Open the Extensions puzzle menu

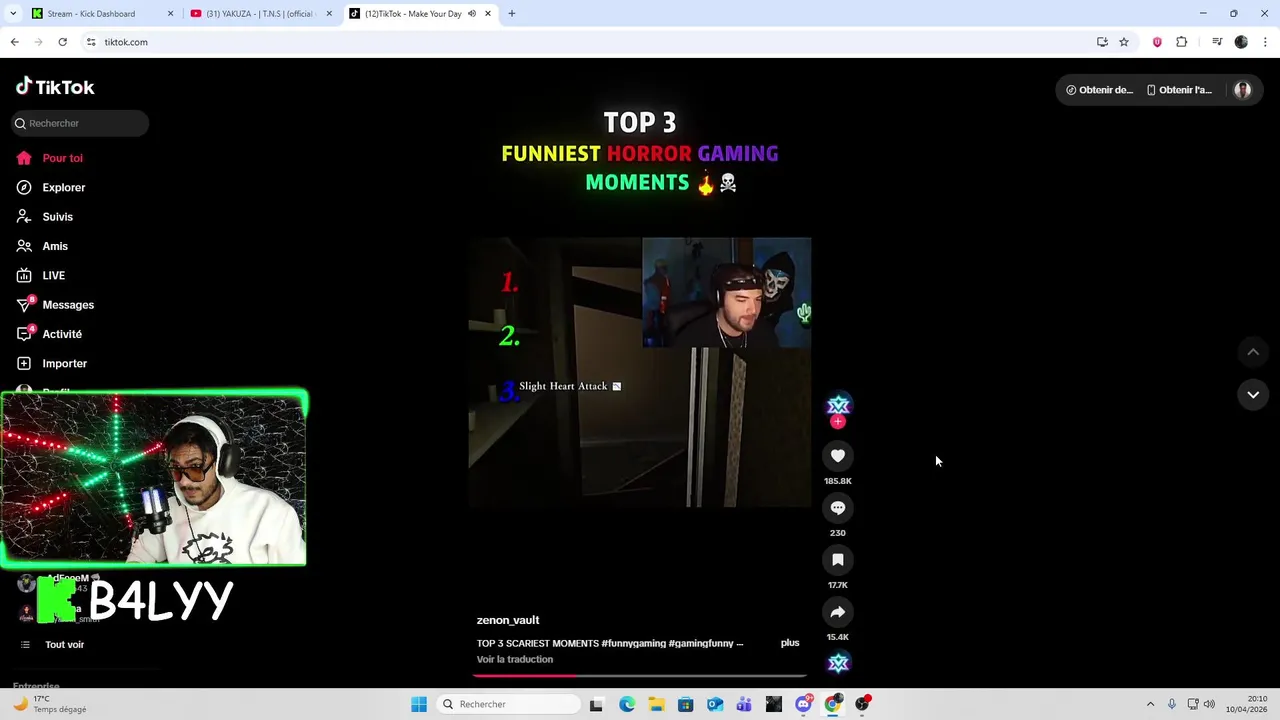1181,42
